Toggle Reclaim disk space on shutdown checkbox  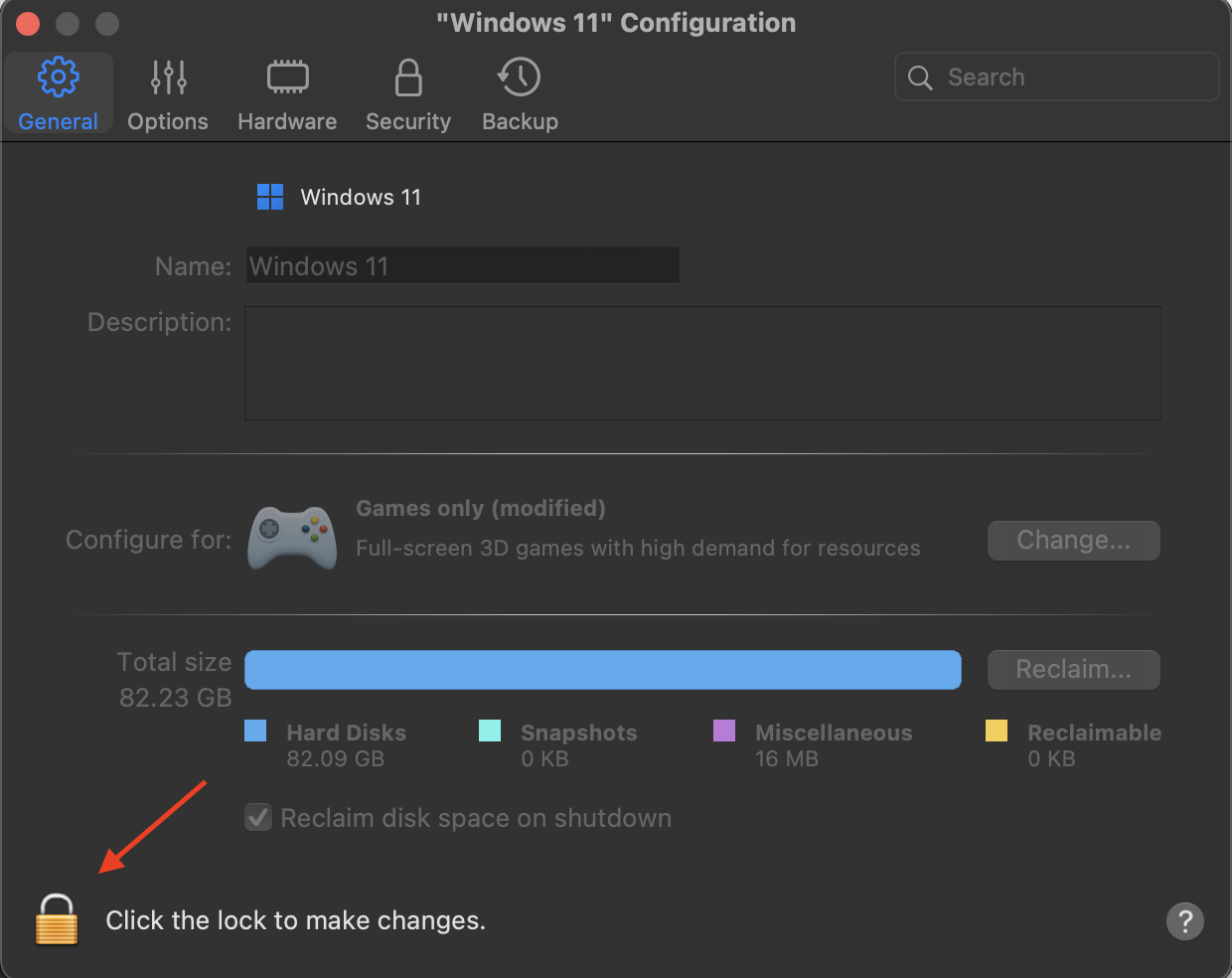click(x=258, y=818)
